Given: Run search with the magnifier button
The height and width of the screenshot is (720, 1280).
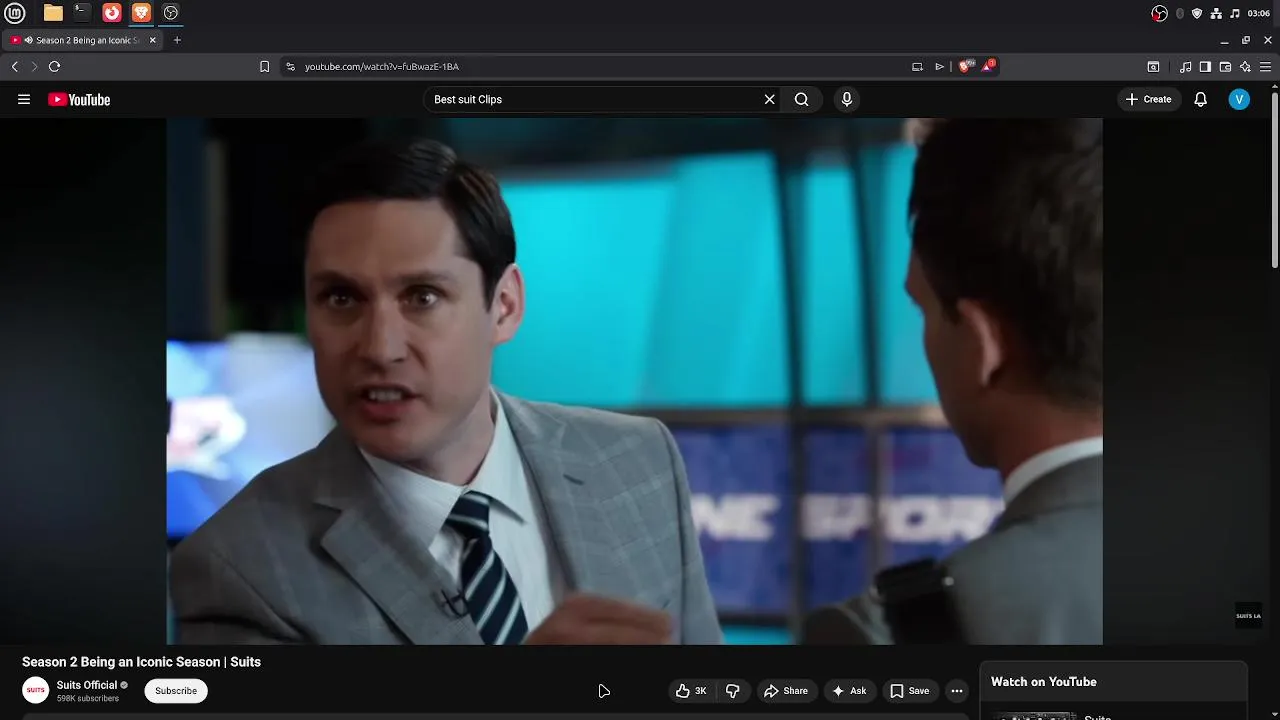Looking at the screenshot, I should coord(801,99).
